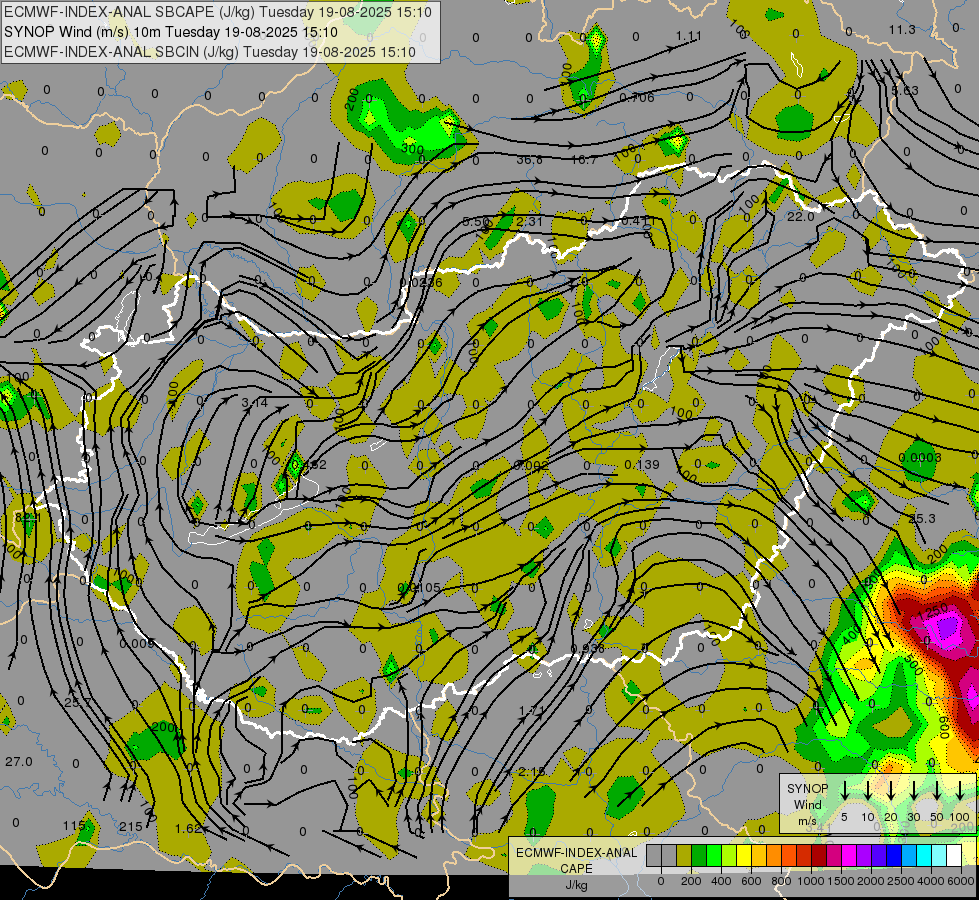The image size is (979, 900).
Task: Pick the white swatch in the CAPE legend
Action: [954, 856]
